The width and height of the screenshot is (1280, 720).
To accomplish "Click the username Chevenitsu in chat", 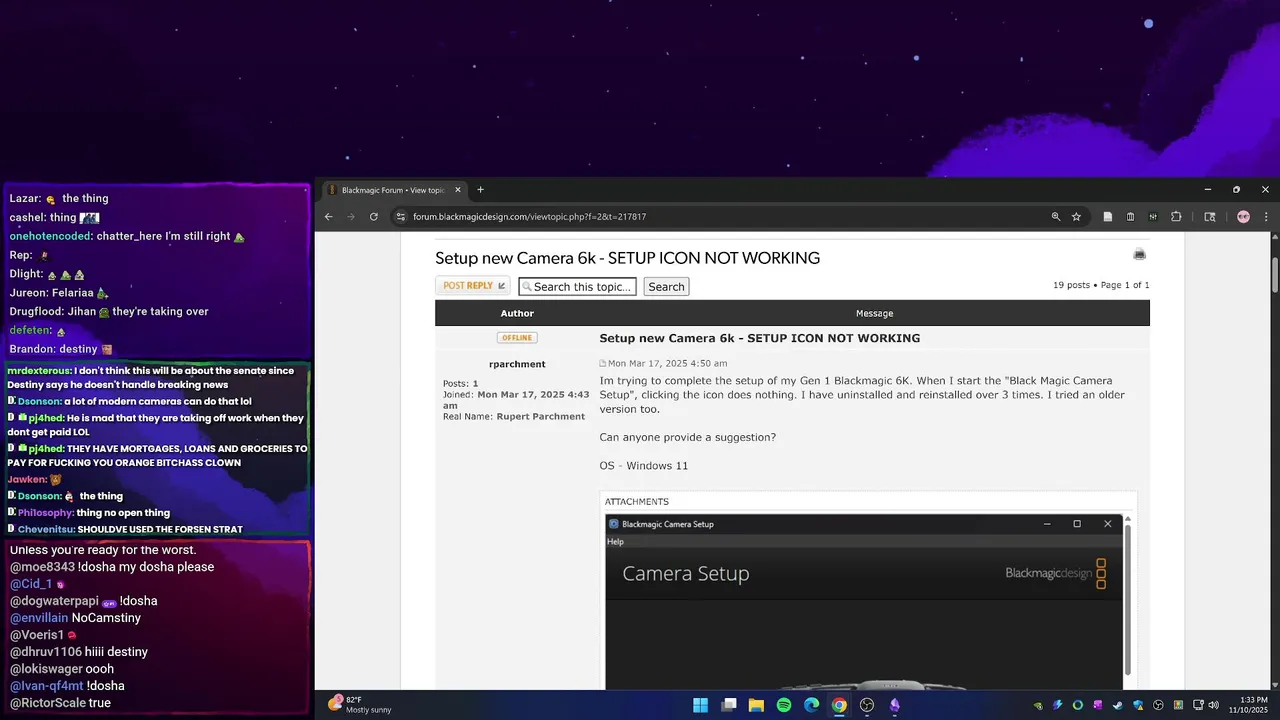I will tap(46, 529).
